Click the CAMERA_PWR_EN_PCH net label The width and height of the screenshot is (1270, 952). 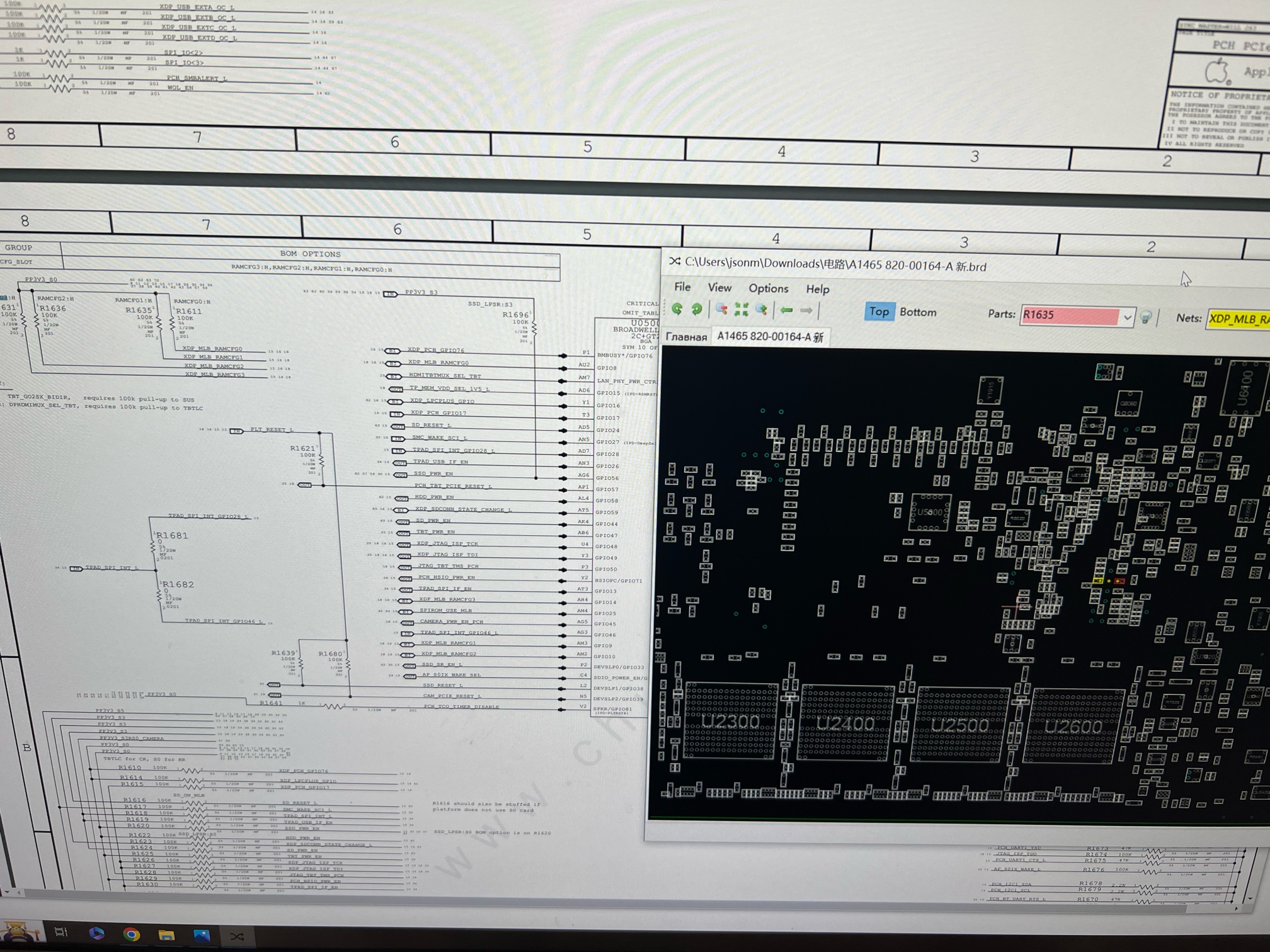point(451,621)
